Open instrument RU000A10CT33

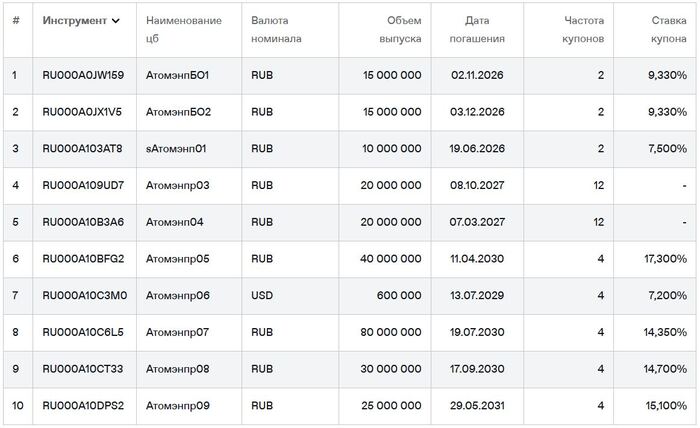[82, 369]
